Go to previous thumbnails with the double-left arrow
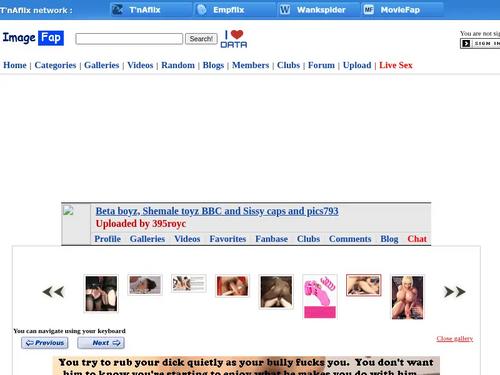 click(53, 292)
